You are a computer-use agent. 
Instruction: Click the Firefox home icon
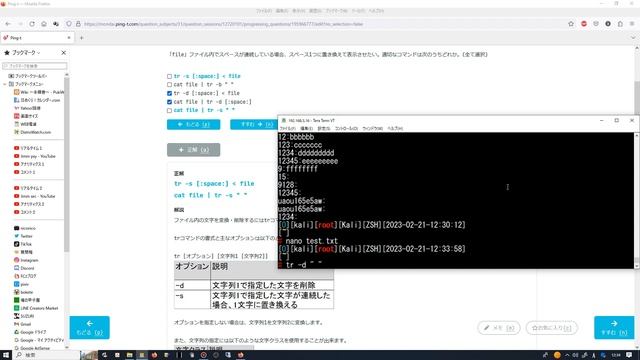click(x=44, y=24)
